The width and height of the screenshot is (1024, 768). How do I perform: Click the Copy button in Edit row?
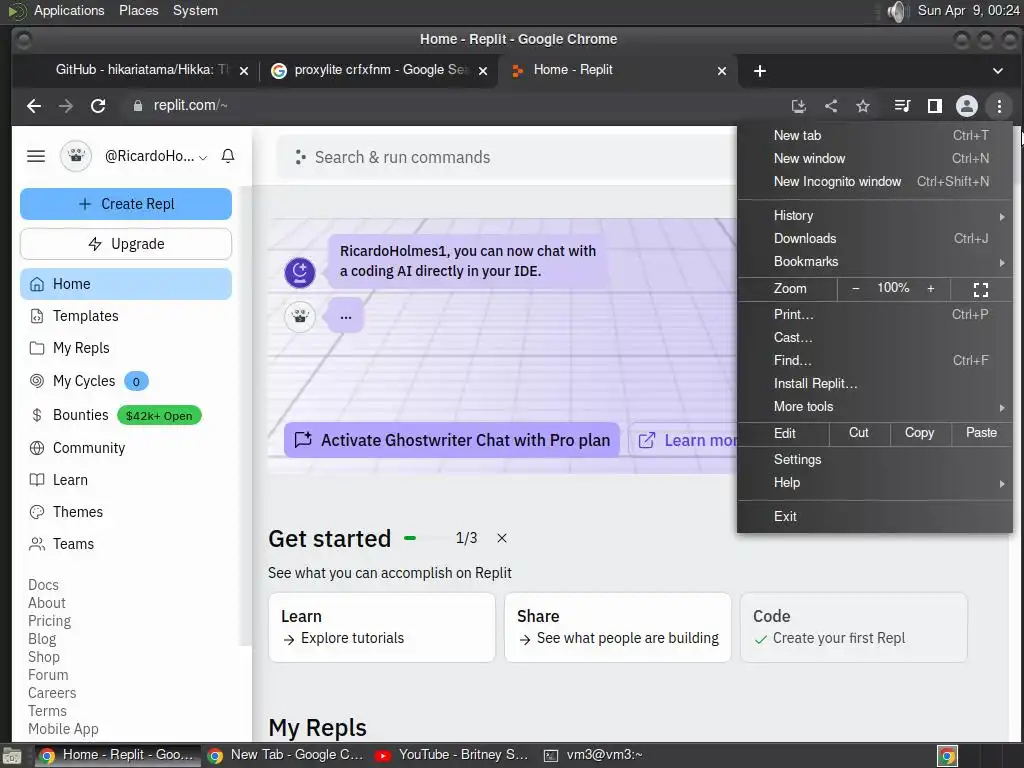tap(919, 433)
